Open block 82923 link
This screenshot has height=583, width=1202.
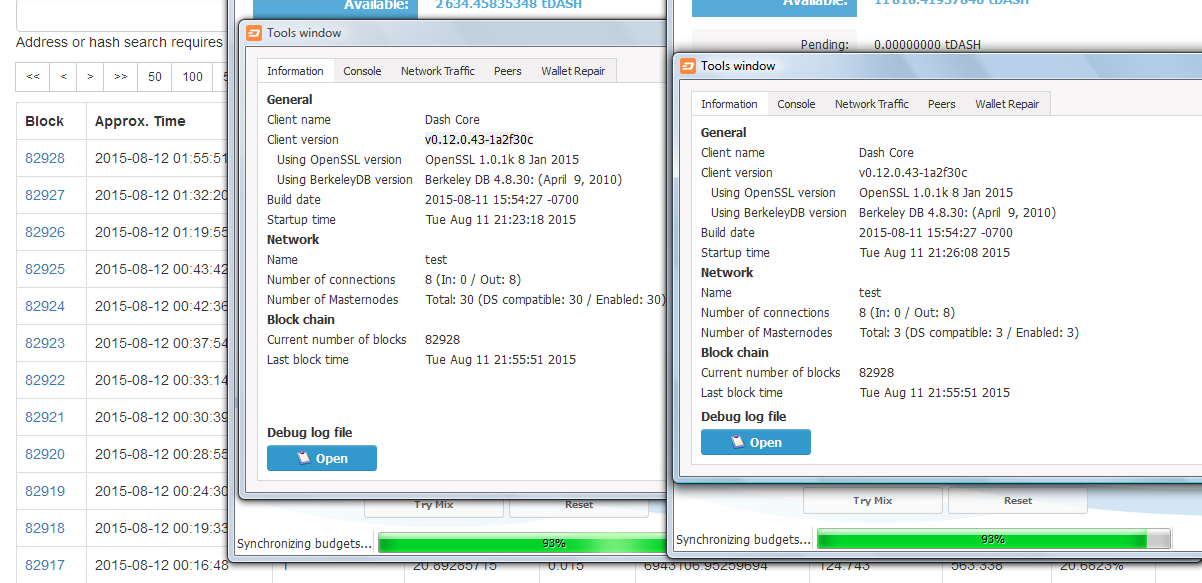[45, 343]
